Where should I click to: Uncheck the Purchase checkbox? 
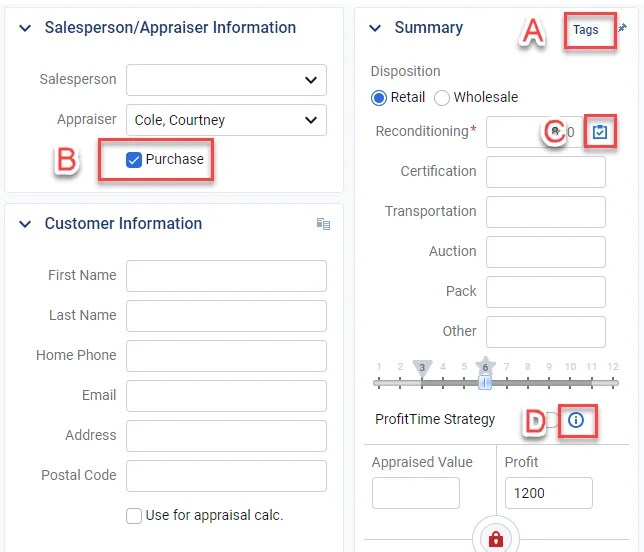pos(135,160)
